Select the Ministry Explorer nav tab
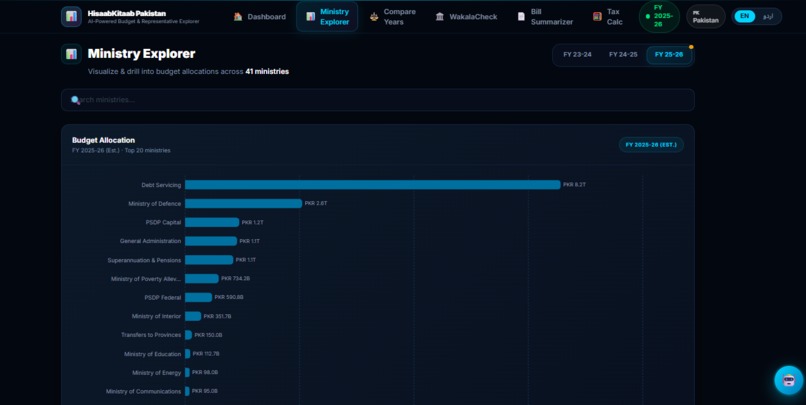 tap(327, 16)
